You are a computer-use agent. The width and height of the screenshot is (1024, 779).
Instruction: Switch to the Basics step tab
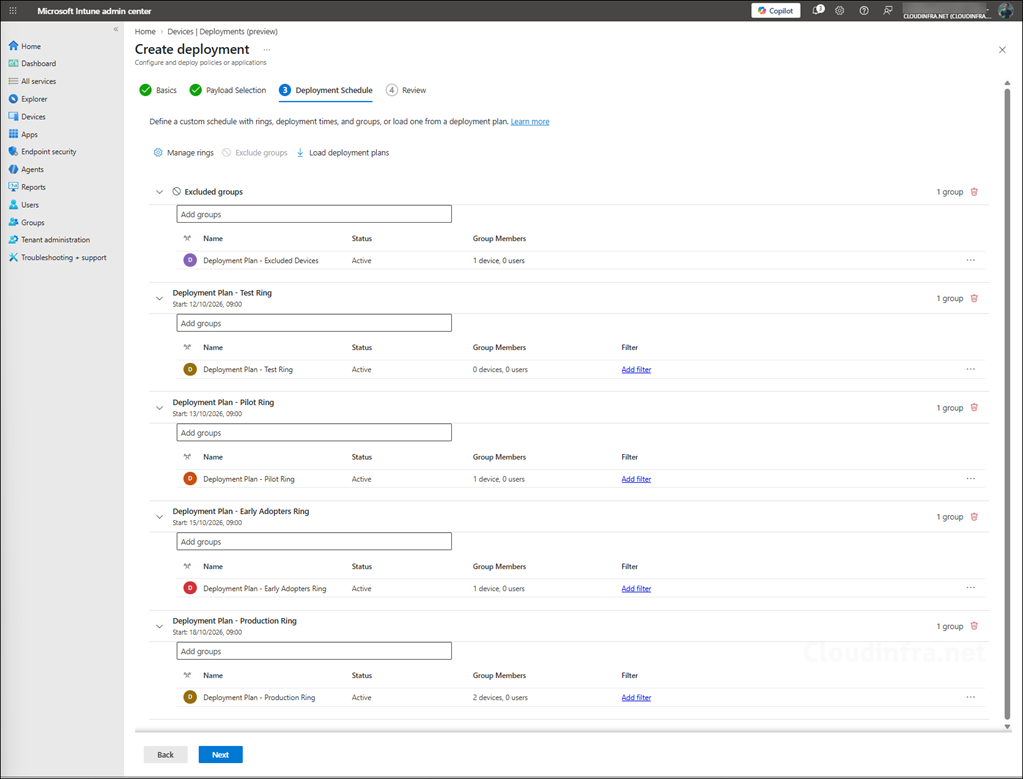[x=158, y=90]
